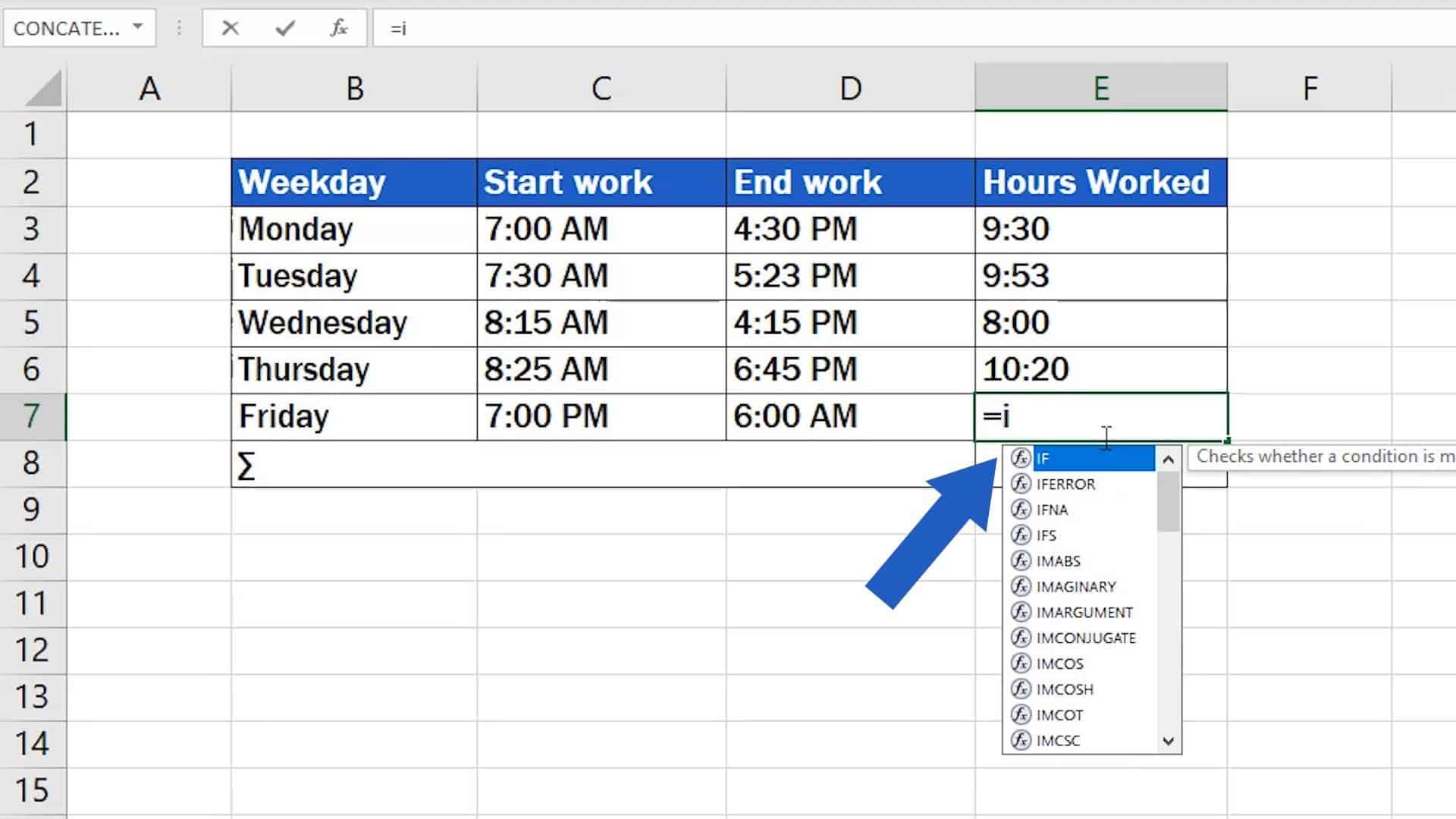Cancel the formula entry with the X icon
The width and height of the screenshot is (1456, 819).
(x=231, y=28)
